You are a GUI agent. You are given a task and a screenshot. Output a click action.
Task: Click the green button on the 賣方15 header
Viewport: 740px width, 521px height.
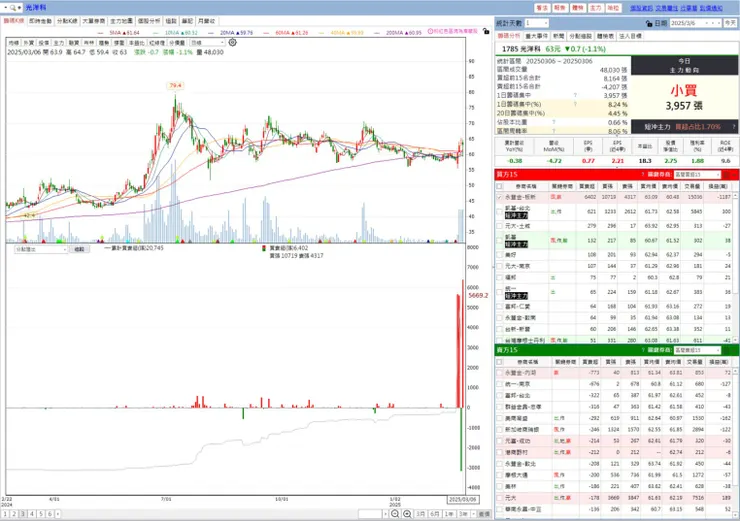(726, 350)
